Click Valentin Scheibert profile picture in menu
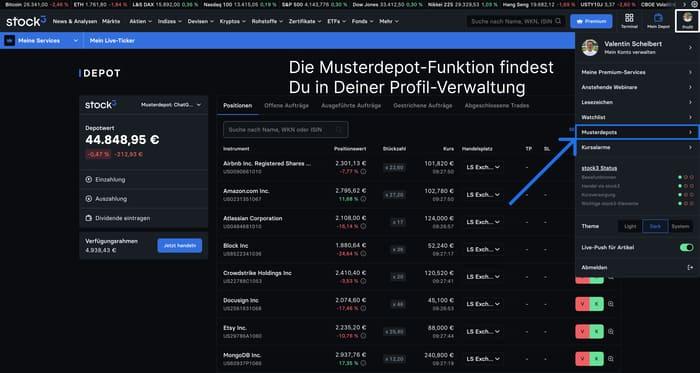This screenshot has height=373, width=700. pos(590,48)
